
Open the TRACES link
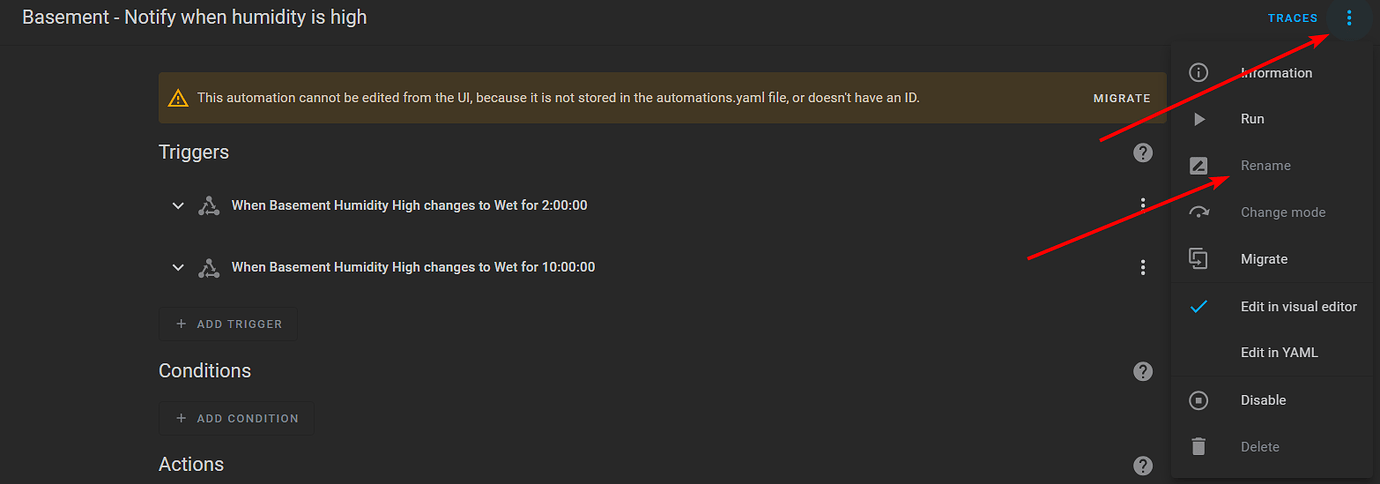(1293, 18)
